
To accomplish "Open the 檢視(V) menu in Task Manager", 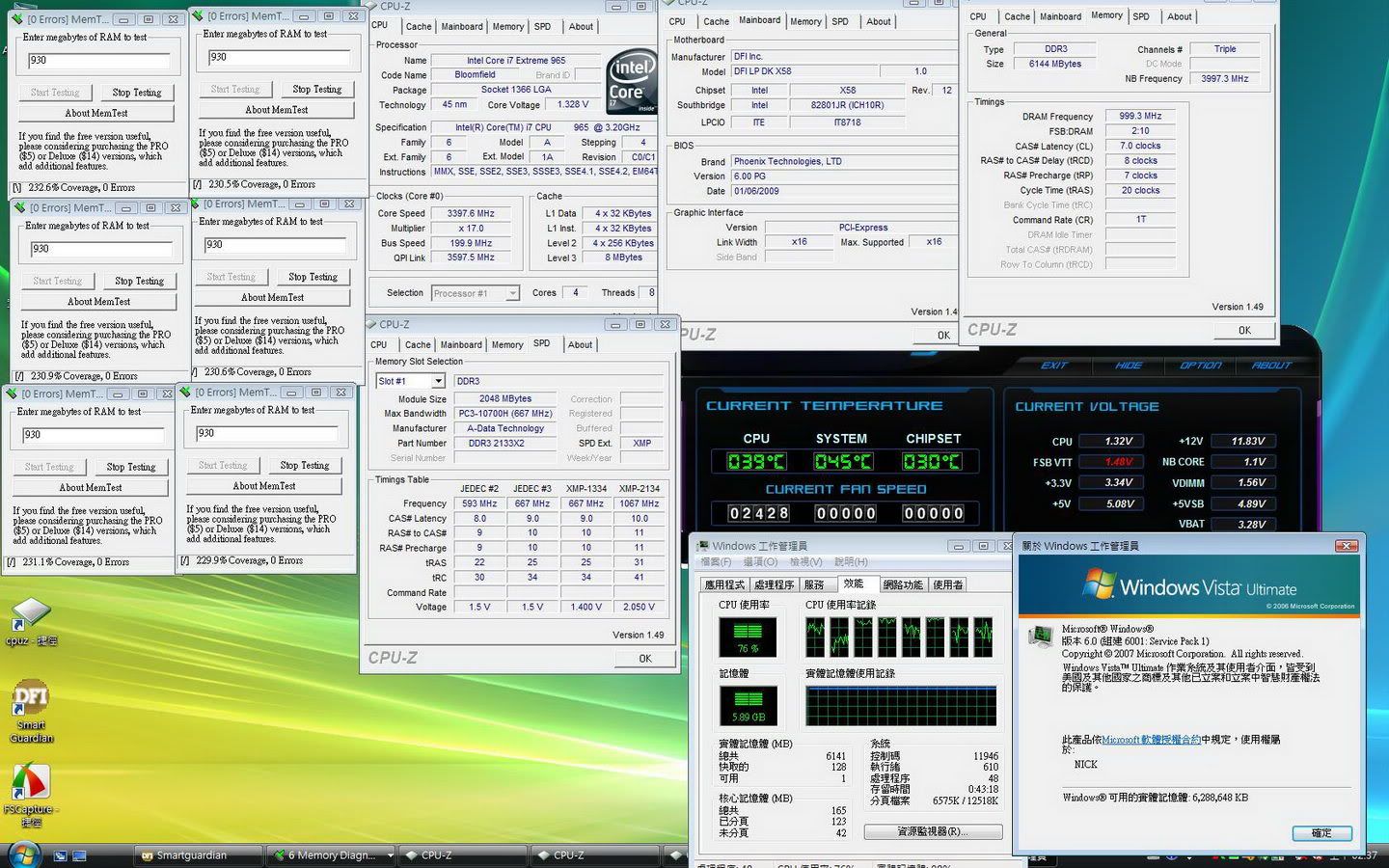I will tap(805, 561).
